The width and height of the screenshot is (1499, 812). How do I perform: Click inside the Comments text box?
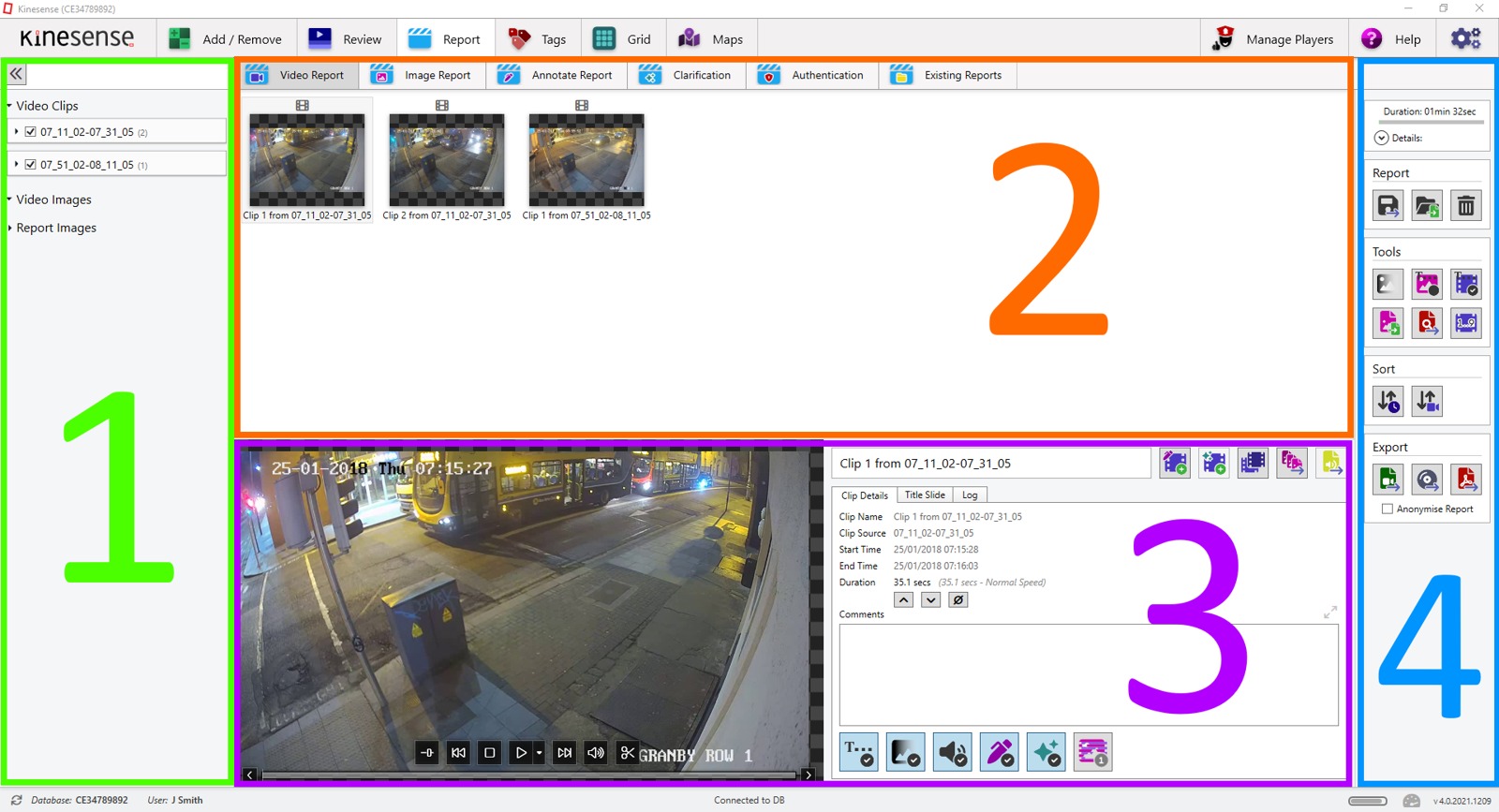[x=1089, y=674]
